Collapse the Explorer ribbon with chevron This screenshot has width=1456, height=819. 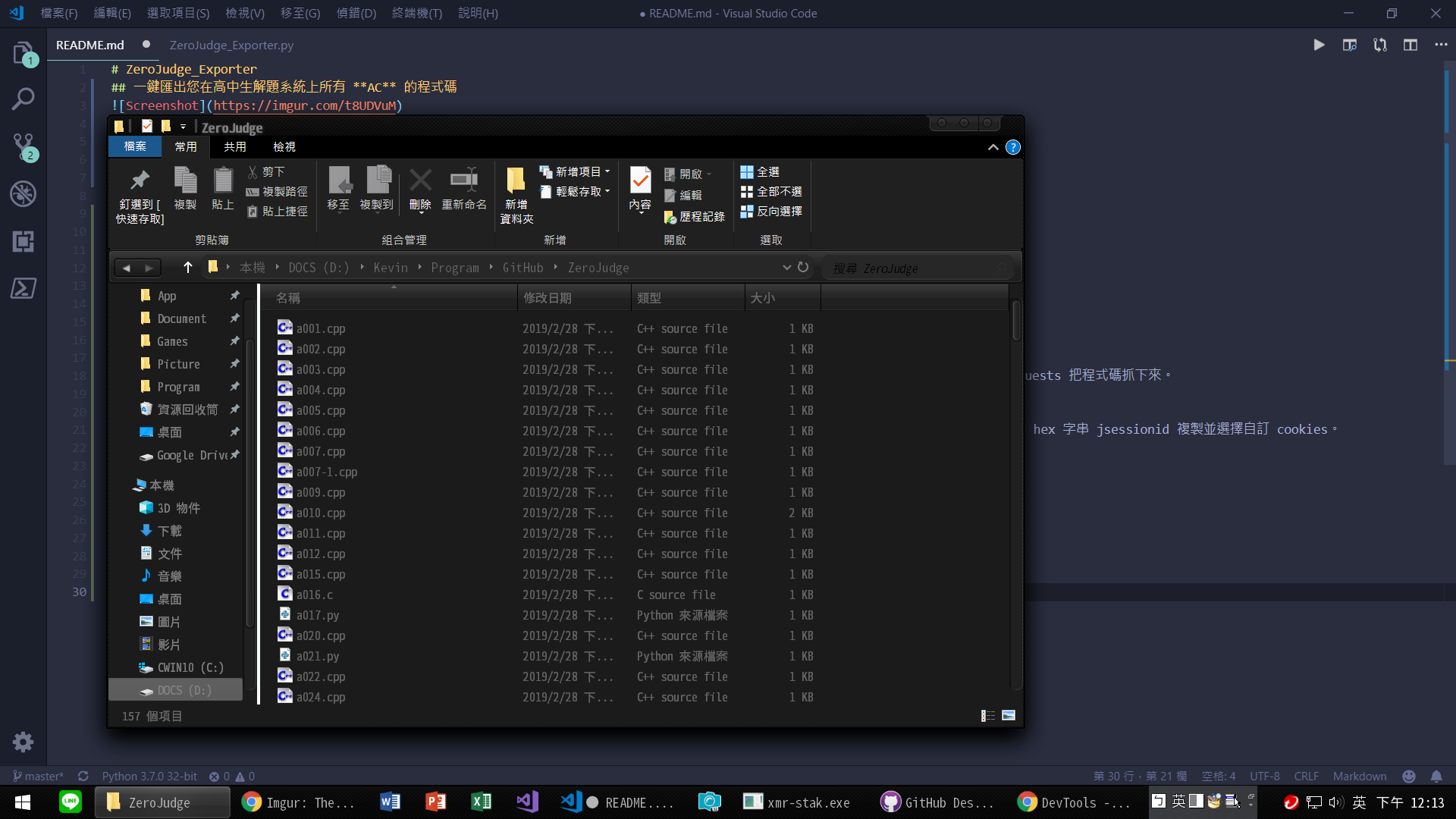coord(993,147)
